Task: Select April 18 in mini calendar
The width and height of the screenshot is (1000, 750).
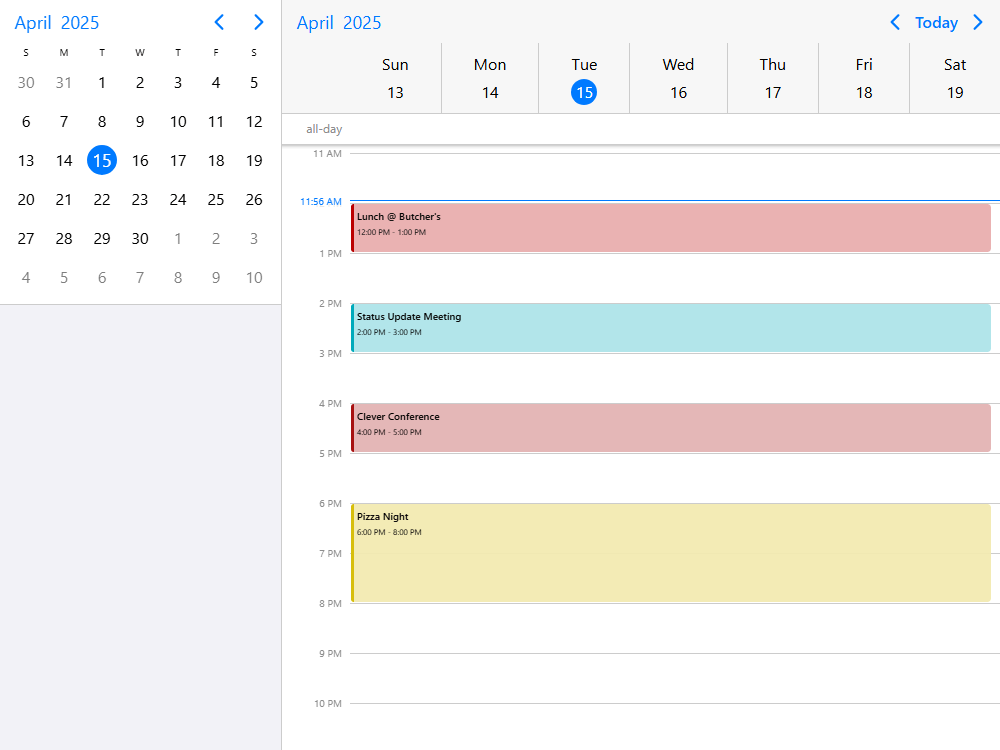Action: [216, 160]
